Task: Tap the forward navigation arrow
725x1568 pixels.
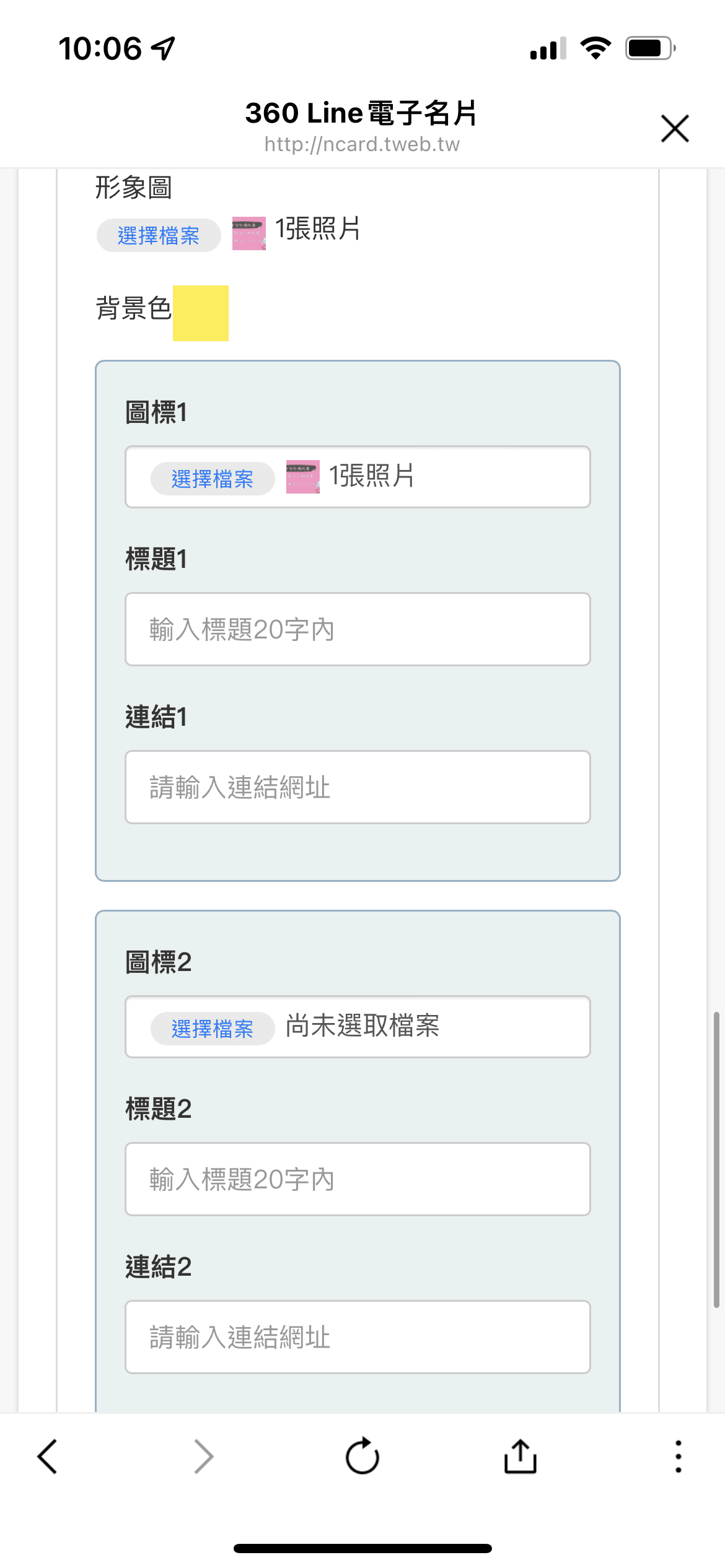Action: click(x=204, y=1457)
